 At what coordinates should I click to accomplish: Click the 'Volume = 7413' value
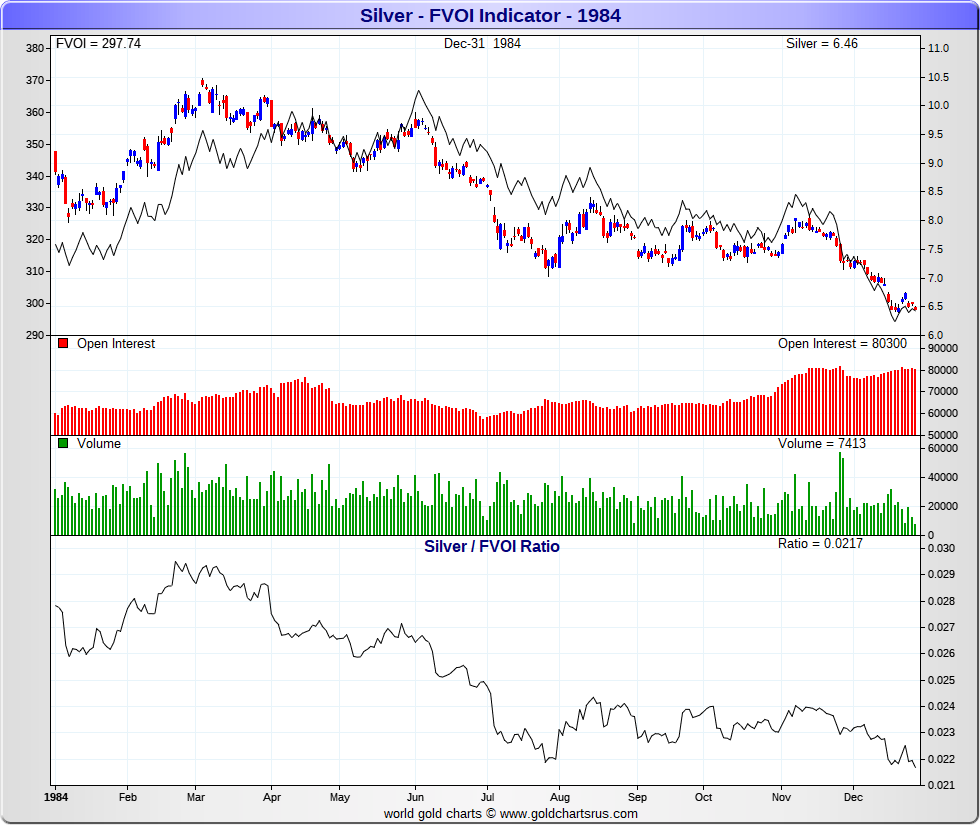822,443
